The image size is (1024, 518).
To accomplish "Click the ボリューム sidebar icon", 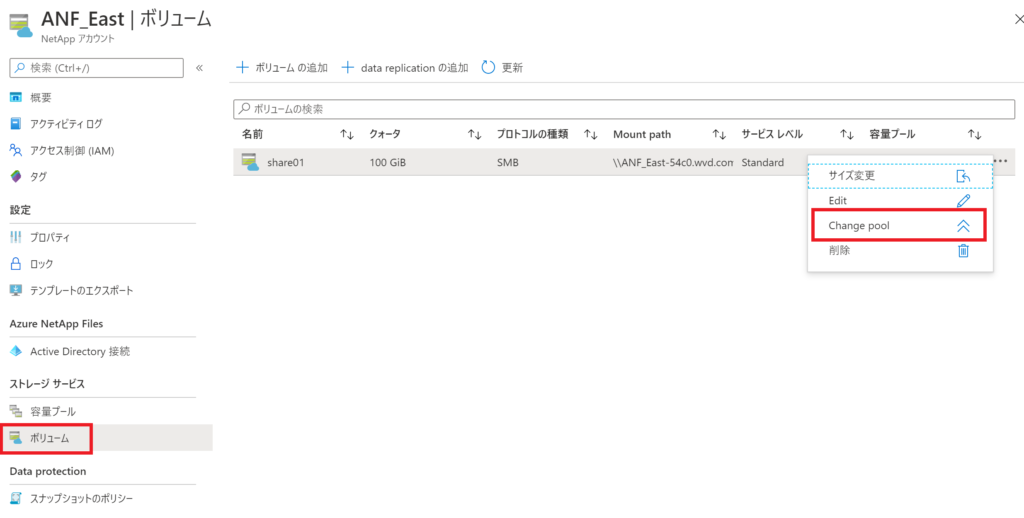I will [x=16, y=438].
